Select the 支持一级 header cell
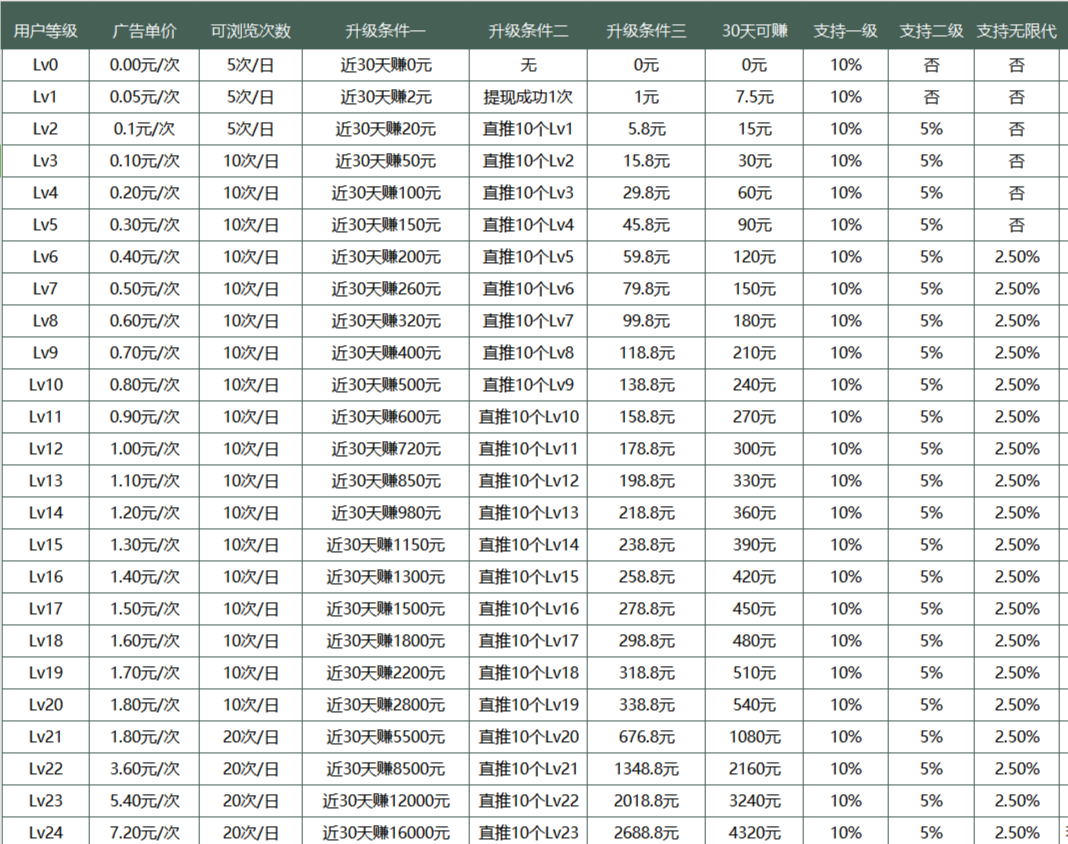Screen dimensions: 1068x844 (x=845, y=31)
